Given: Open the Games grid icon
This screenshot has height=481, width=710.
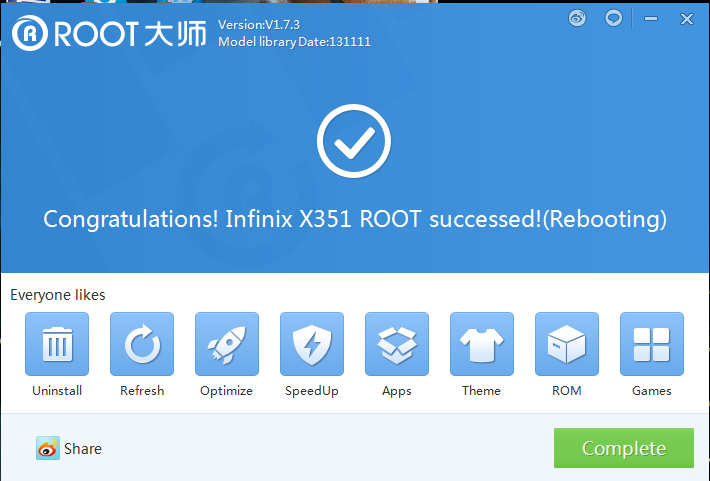Looking at the screenshot, I should click(652, 344).
